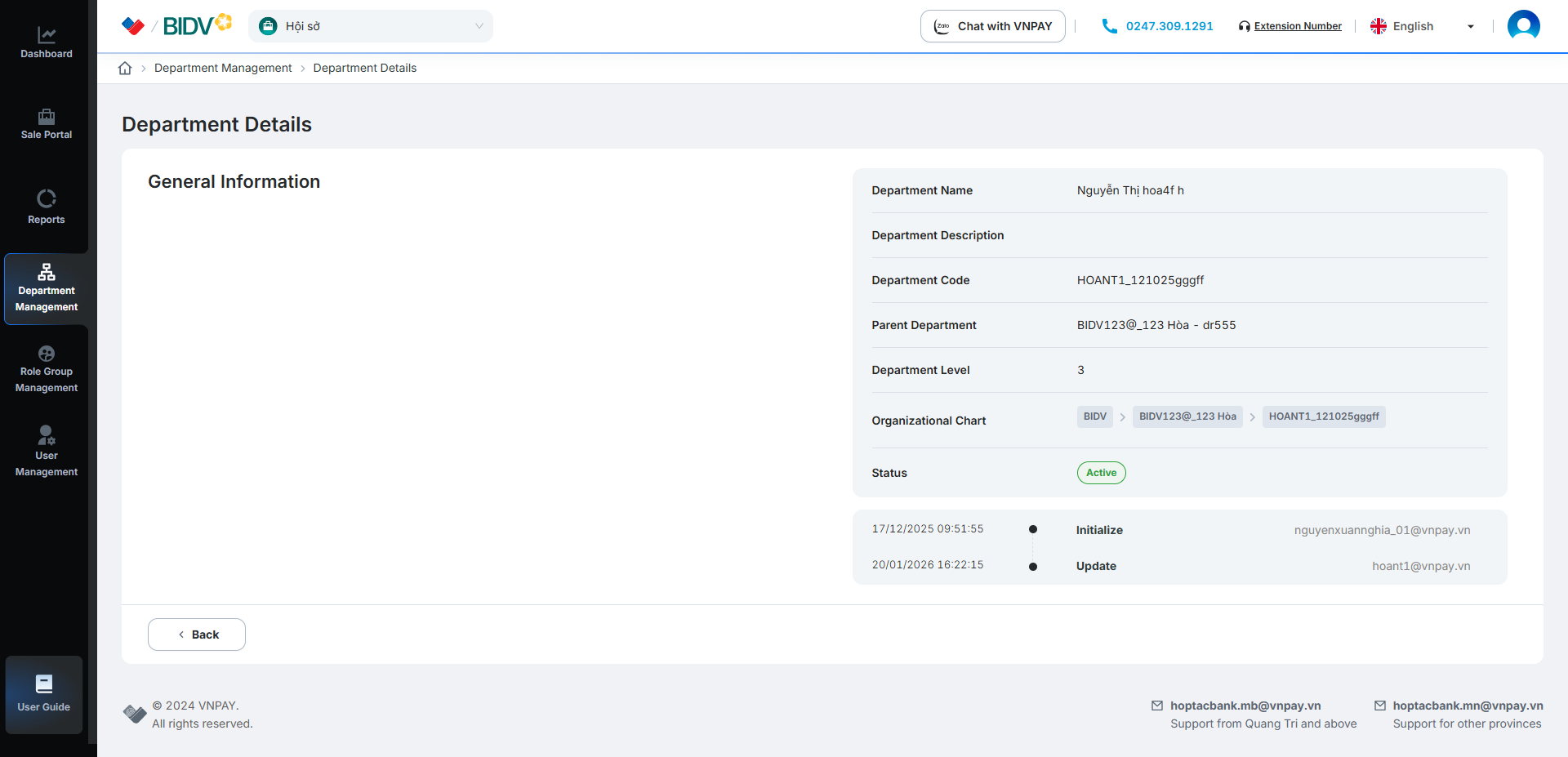This screenshot has width=1568, height=757.
Task: Open User Management in sidebar
Action: coord(47,452)
